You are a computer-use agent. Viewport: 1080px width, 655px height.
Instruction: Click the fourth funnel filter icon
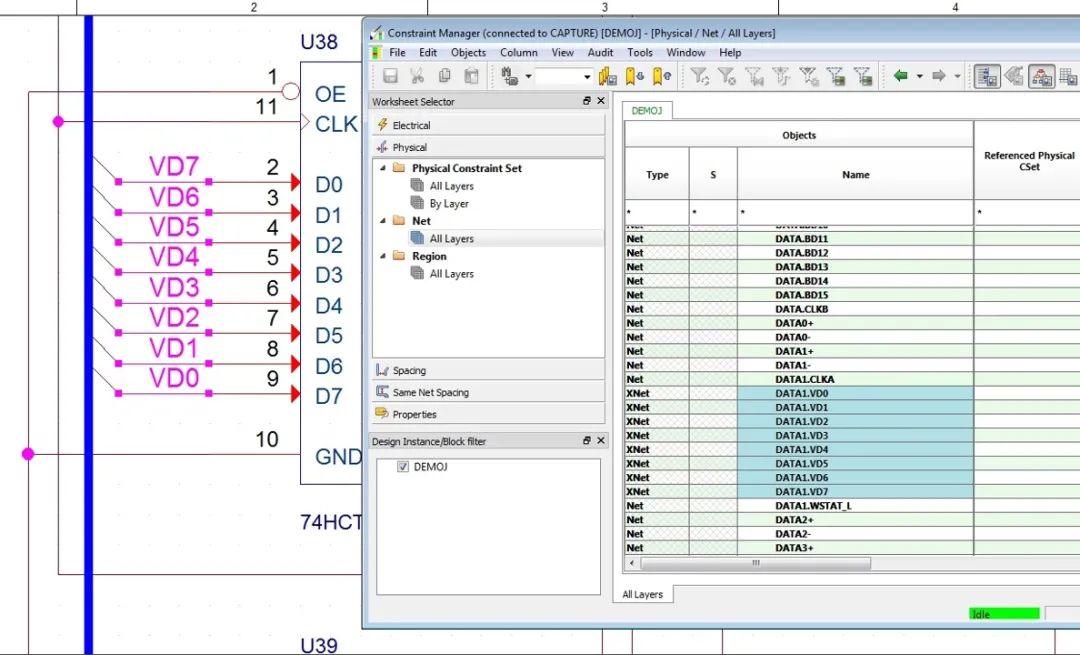coord(781,76)
